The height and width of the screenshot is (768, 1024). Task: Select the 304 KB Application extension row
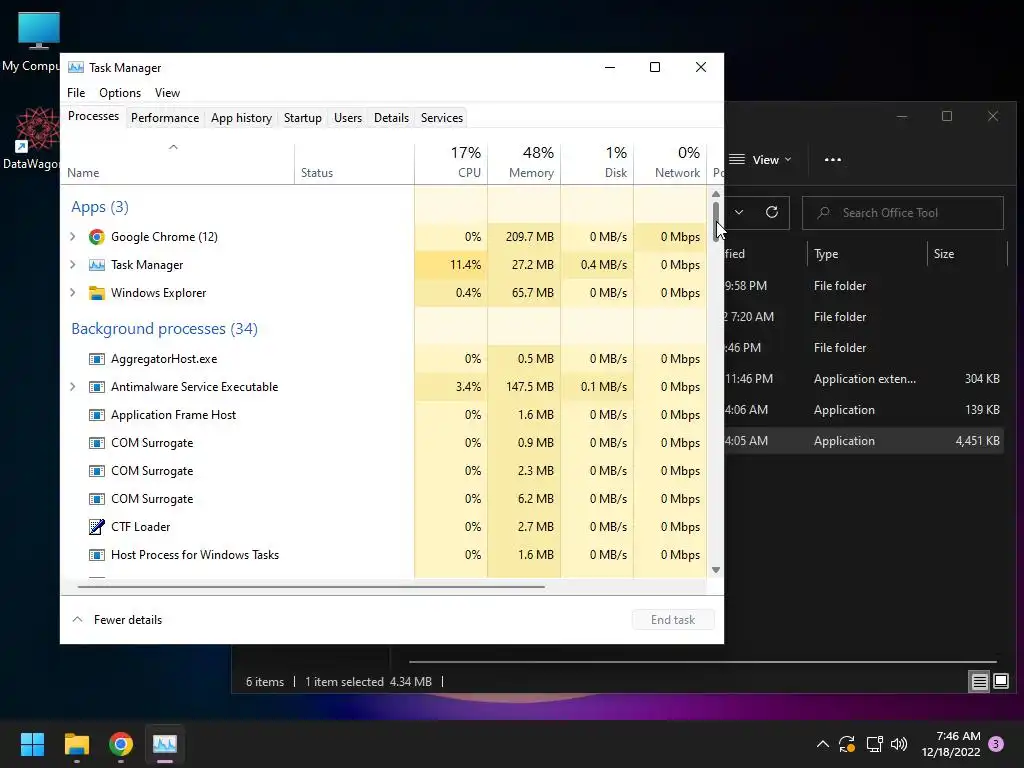(864, 379)
